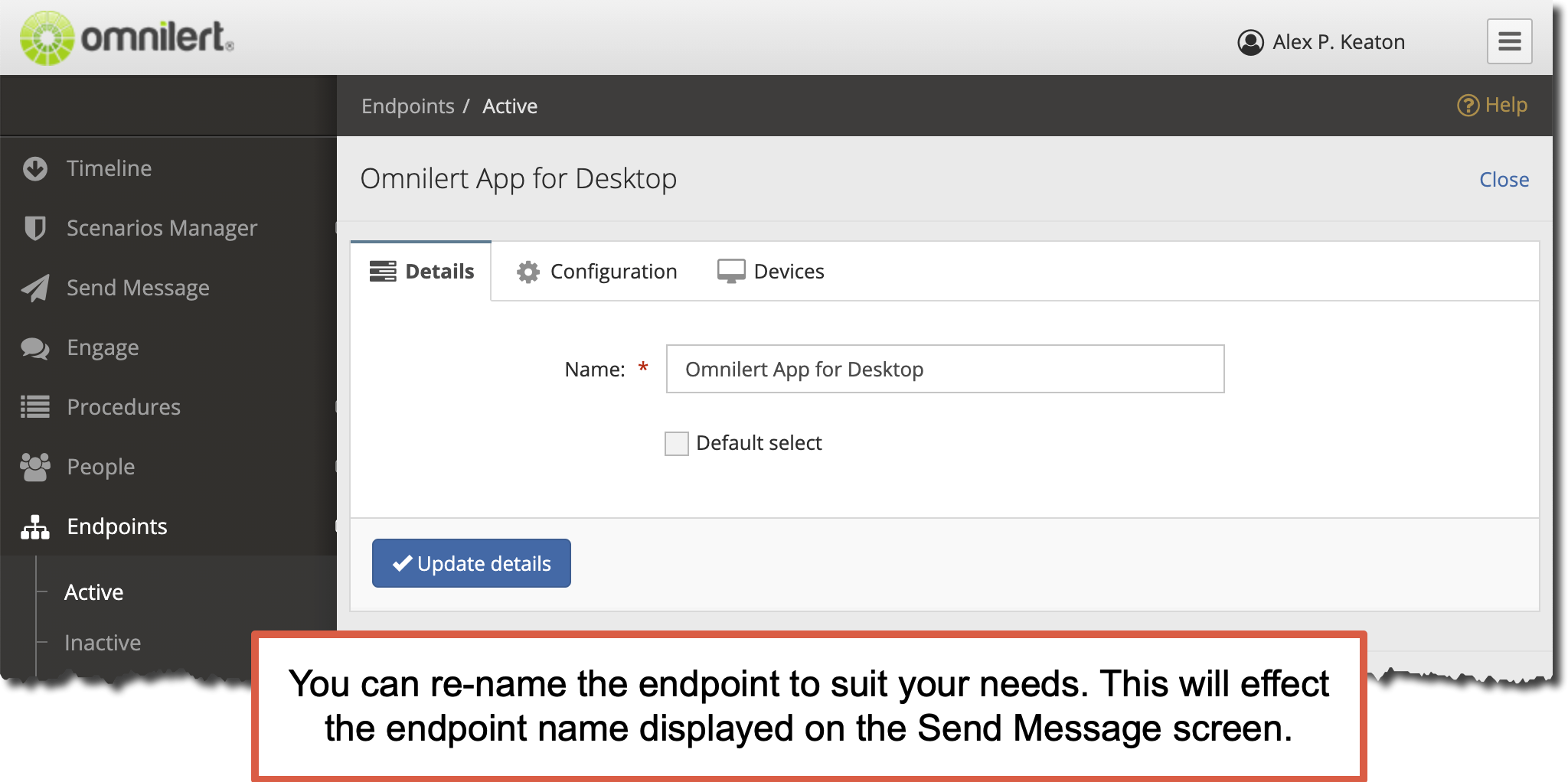Click the Details tab icon
The width and height of the screenshot is (1568, 782).
383,272
